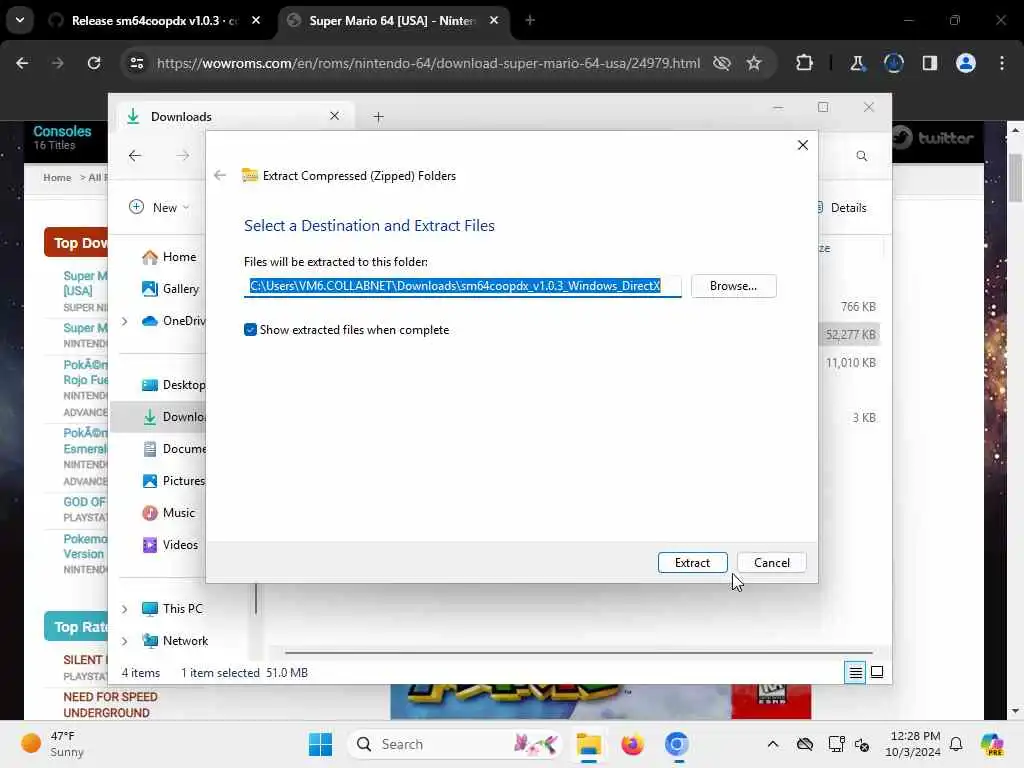Click the wowroms URL address bar
The width and height of the screenshot is (1024, 768).
pyautogui.click(x=428, y=63)
